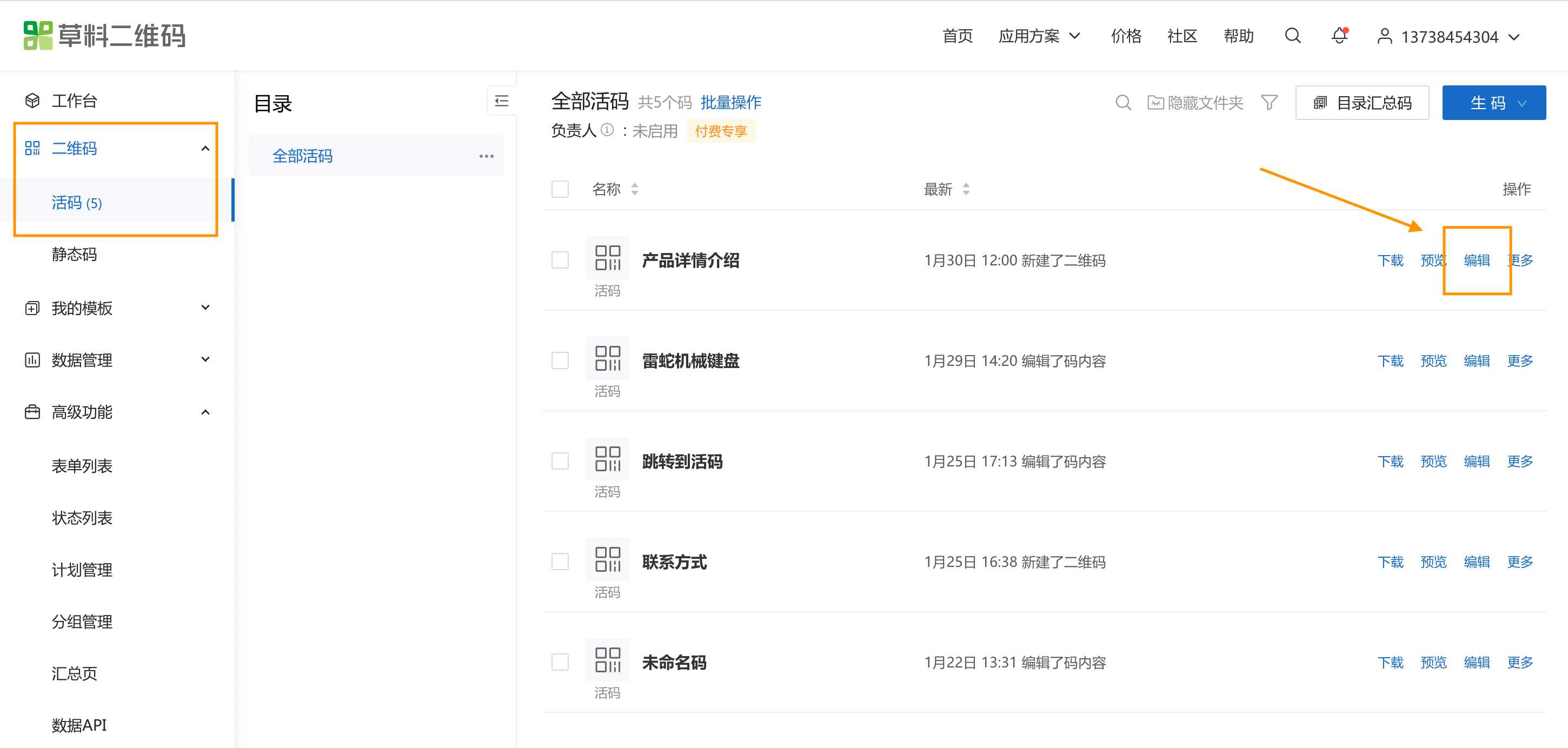Viewport: 1568px width, 748px height.
Task: Click the info icon next to 负责人
Action: 607,130
